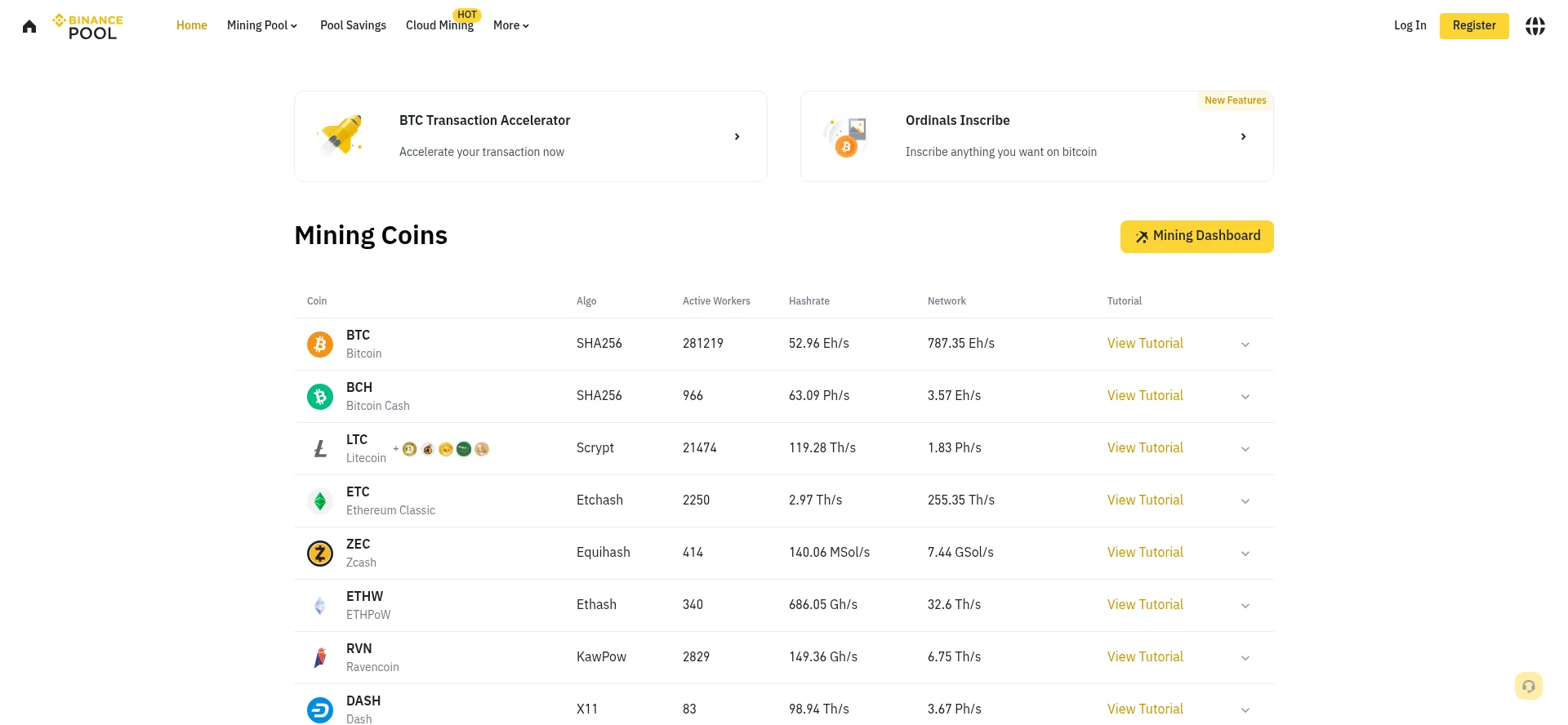Open the More dropdown menu
Image resolution: width=1568 pixels, height=725 pixels.
(511, 25)
